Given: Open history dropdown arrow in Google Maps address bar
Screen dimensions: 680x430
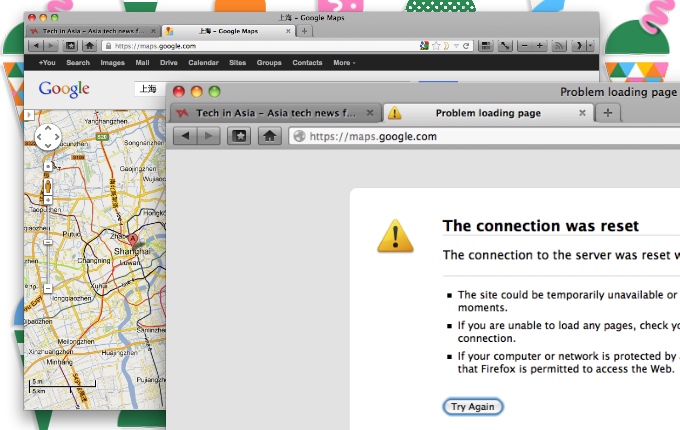Looking at the screenshot, I should 456,46.
